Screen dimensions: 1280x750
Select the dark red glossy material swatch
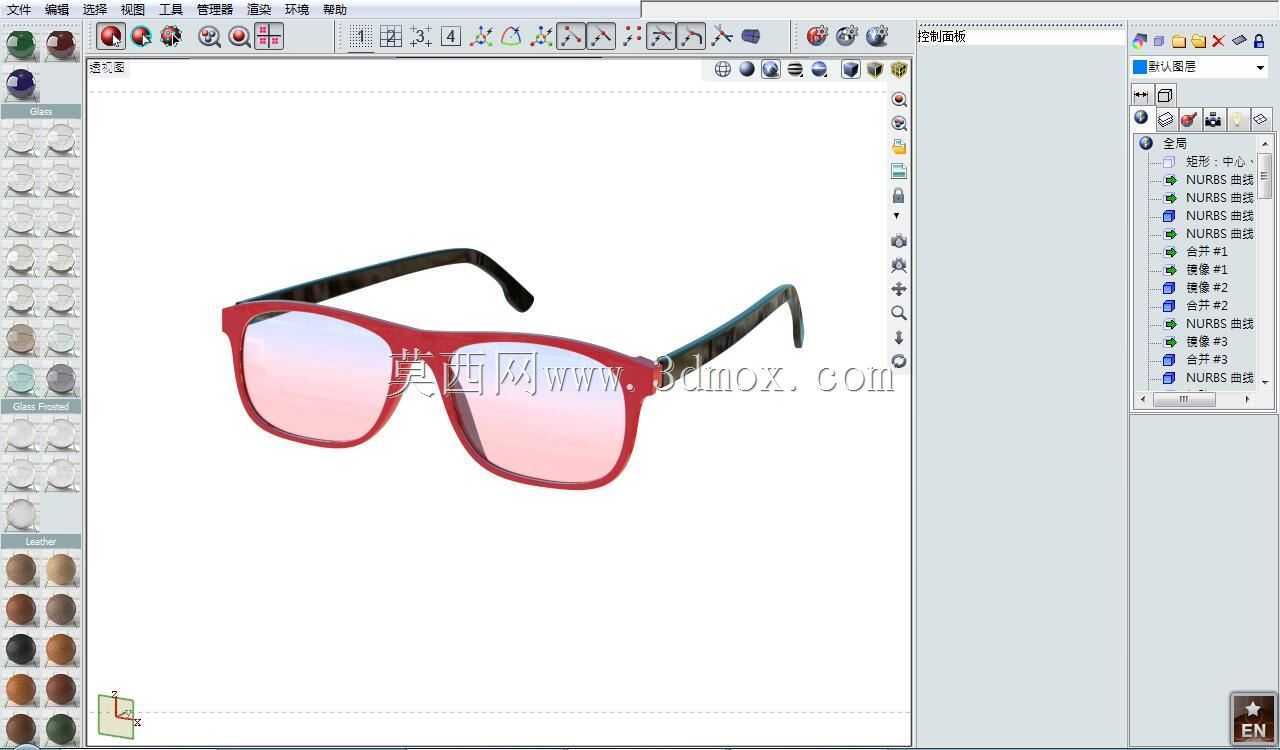tap(61, 45)
